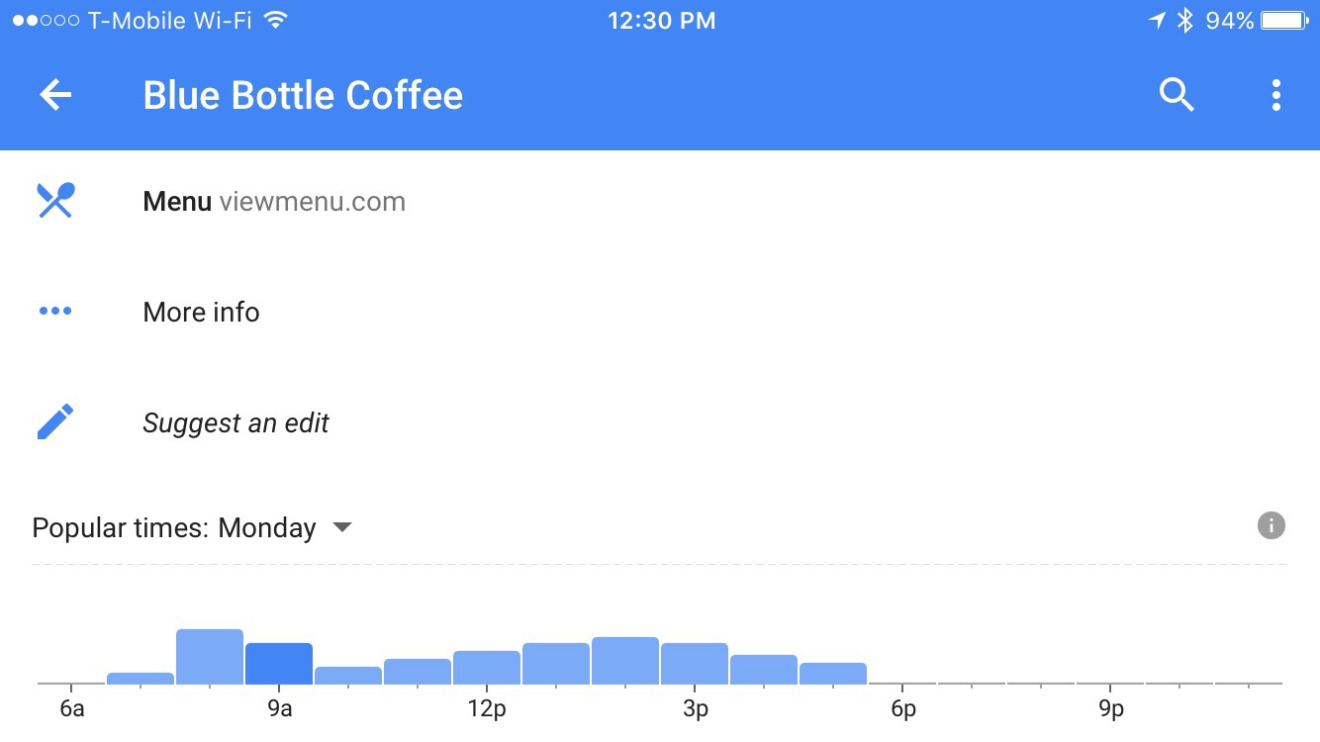The height and width of the screenshot is (742, 1320).
Task: Open search with the magnifier icon
Action: click(1176, 96)
